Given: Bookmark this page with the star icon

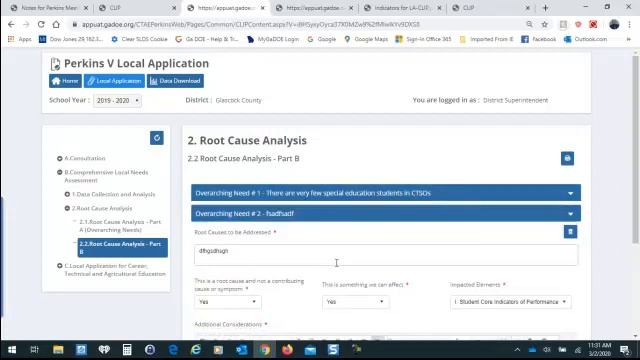Looking at the screenshot, I should click(x=544, y=24).
